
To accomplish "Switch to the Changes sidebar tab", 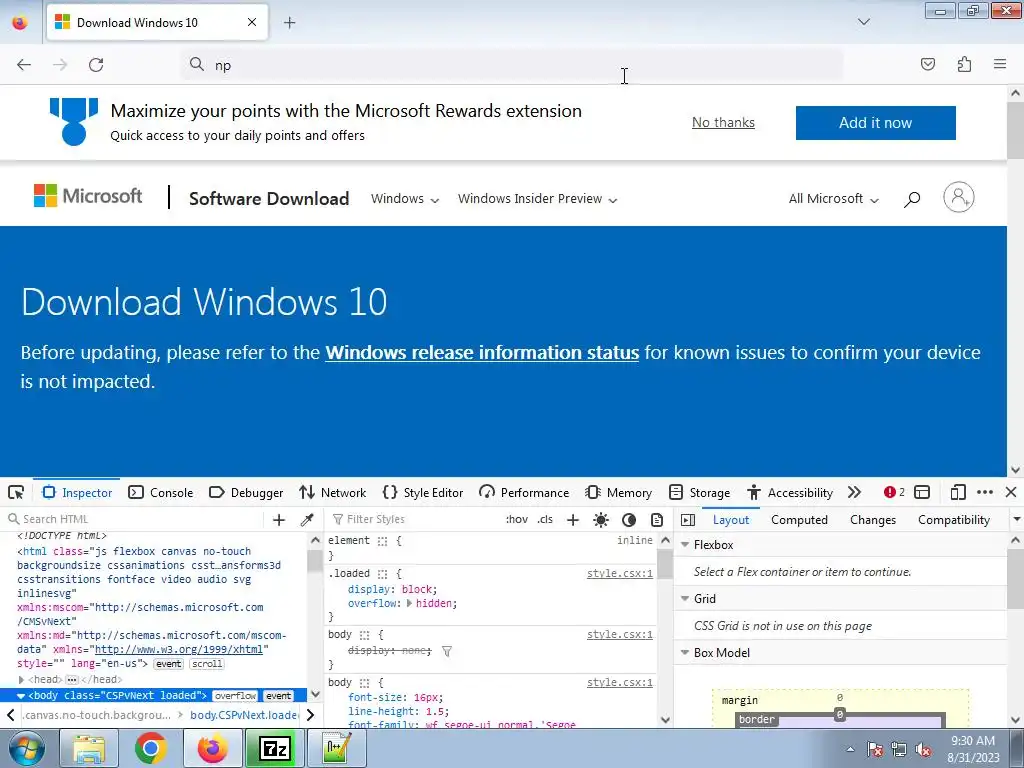I will pyautogui.click(x=873, y=520).
